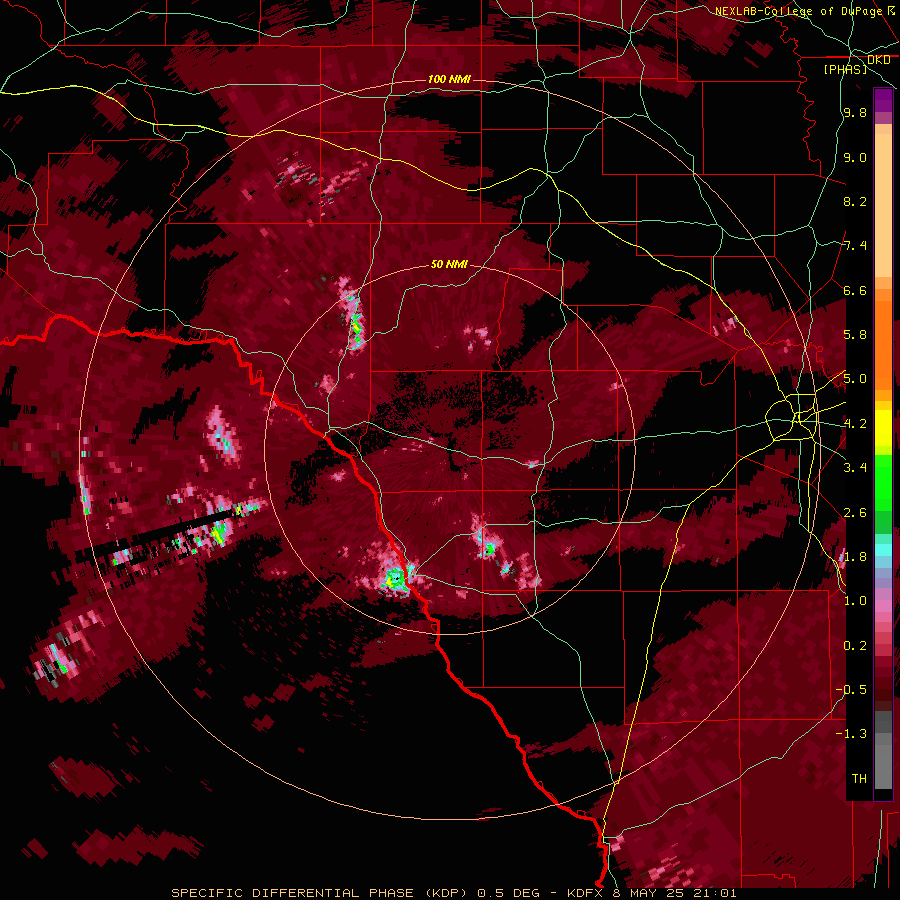Select the 5.0 value on the color scale

tap(855, 379)
